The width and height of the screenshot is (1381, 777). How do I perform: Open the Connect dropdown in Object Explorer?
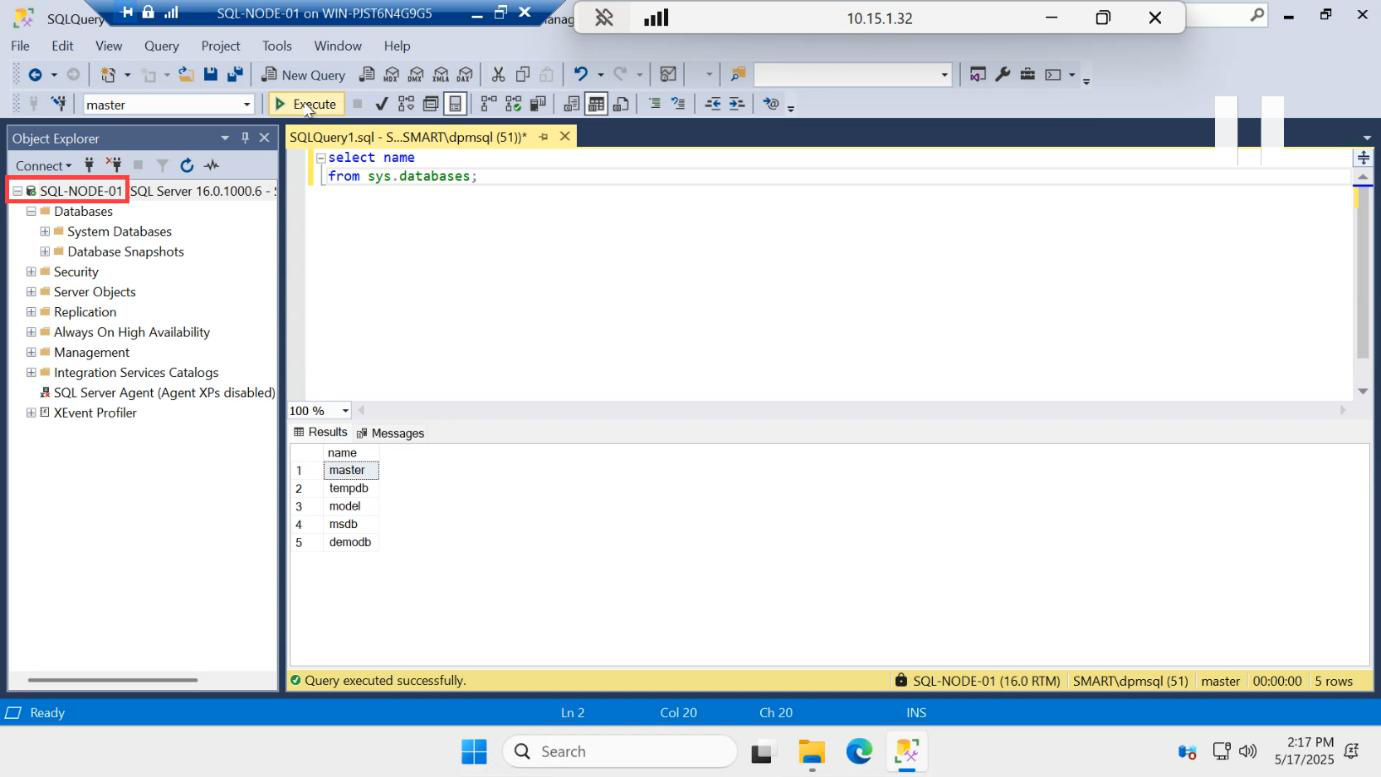[44, 165]
